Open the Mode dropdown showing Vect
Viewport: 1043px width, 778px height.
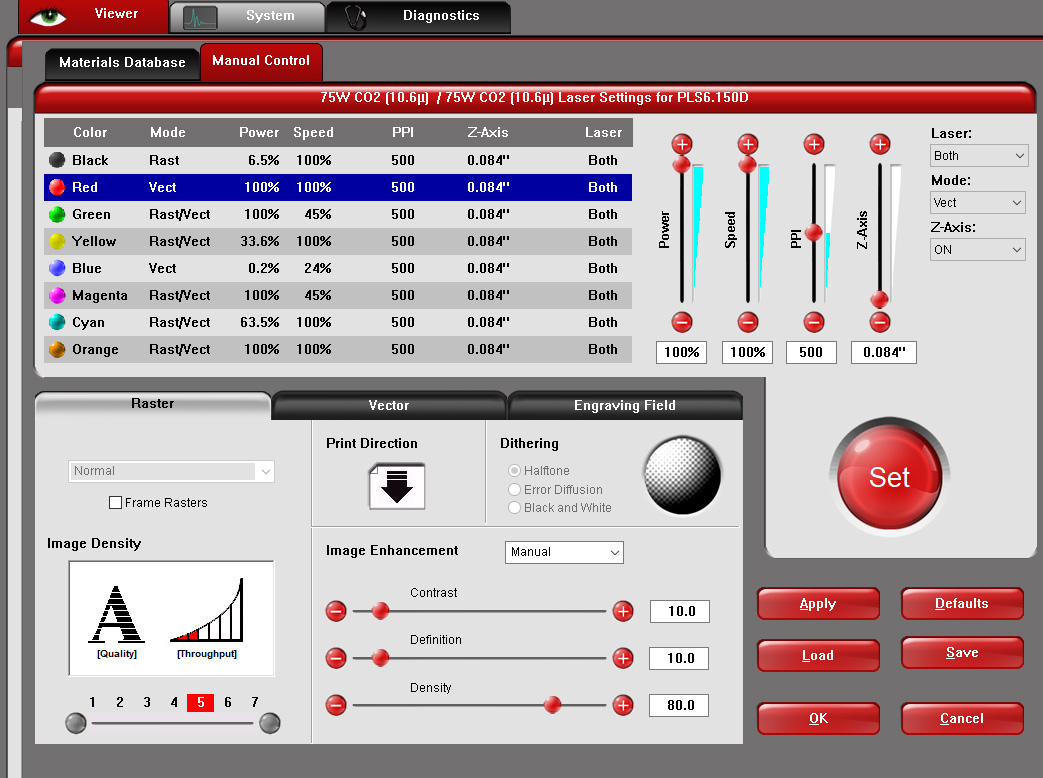(978, 203)
